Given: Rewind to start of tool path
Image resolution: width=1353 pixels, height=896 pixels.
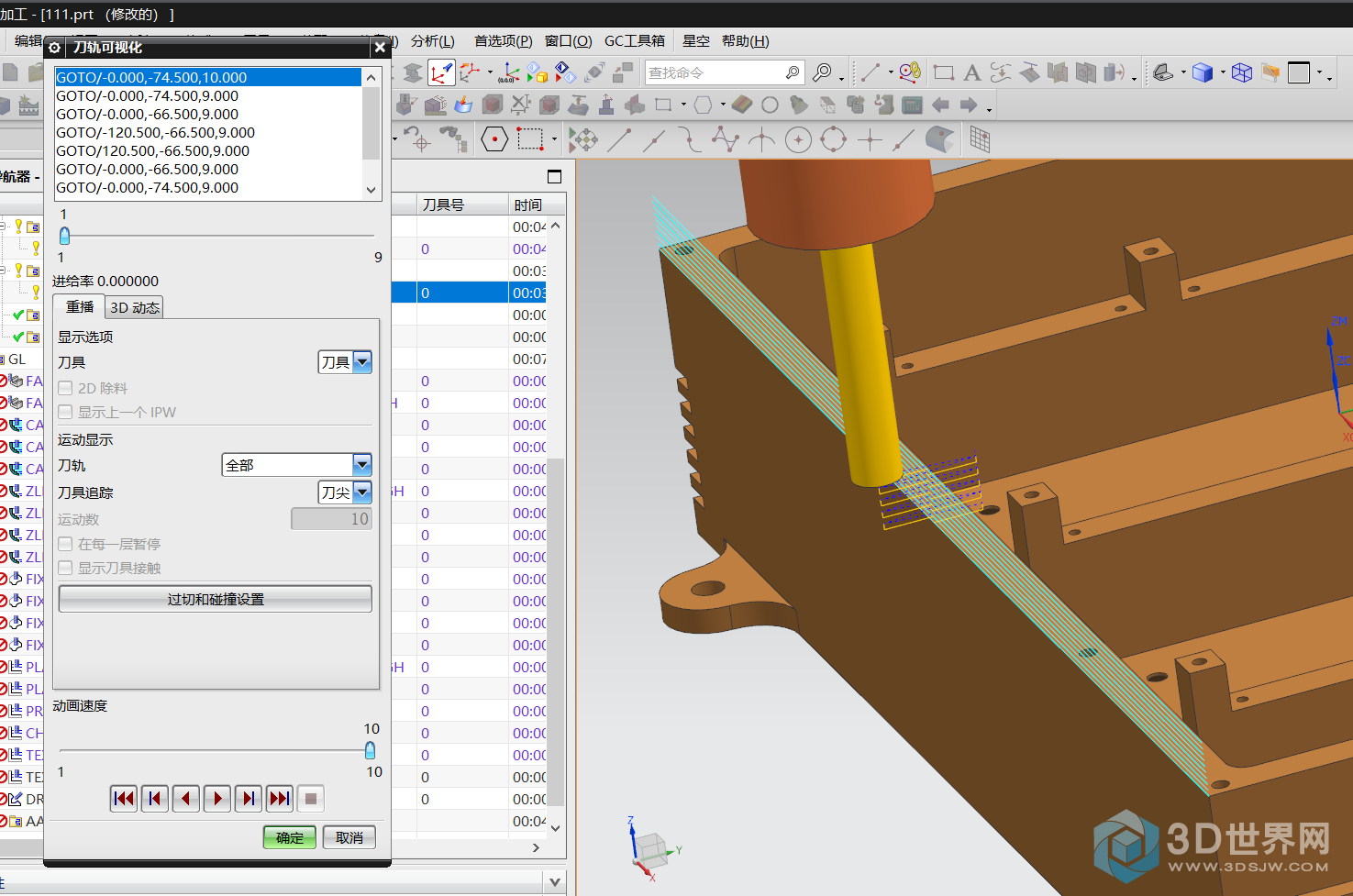Looking at the screenshot, I should pyautogui.click(x=124, y=799).
